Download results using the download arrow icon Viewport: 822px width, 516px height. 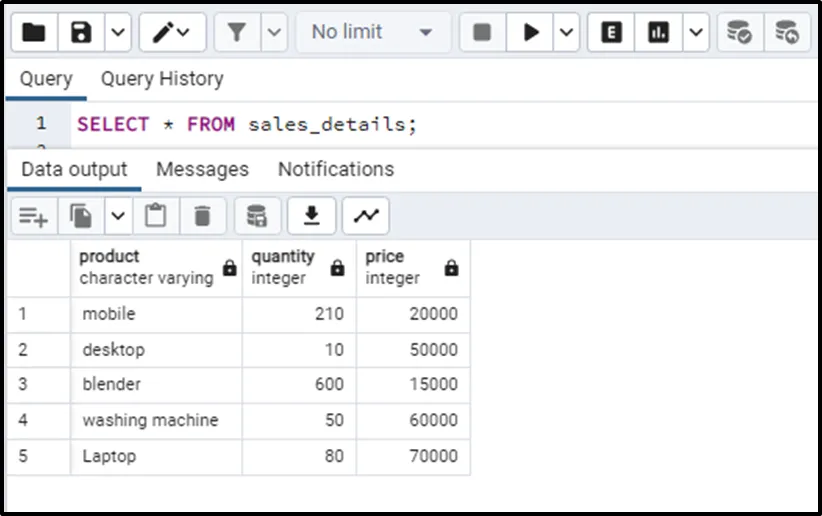(312, 216)
